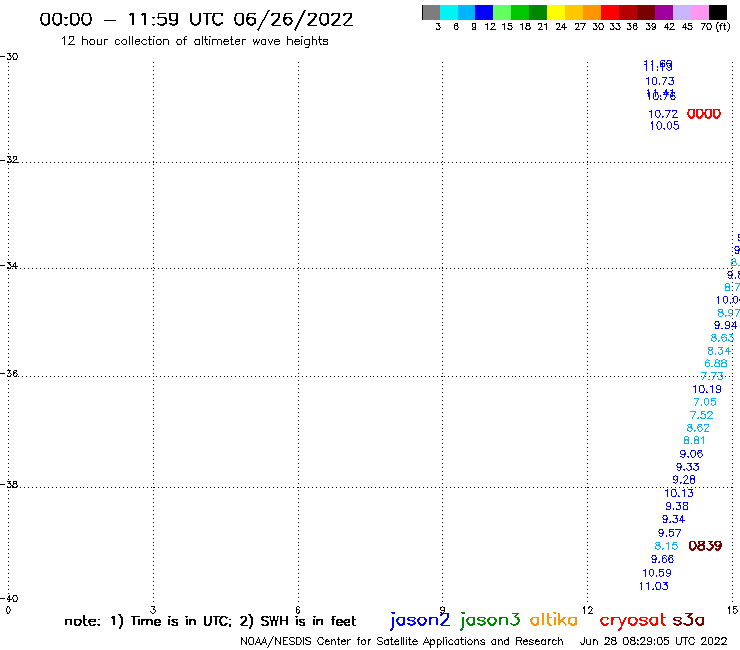
Task: Click the title with date 06/26/2022
Action: (196, 20)
